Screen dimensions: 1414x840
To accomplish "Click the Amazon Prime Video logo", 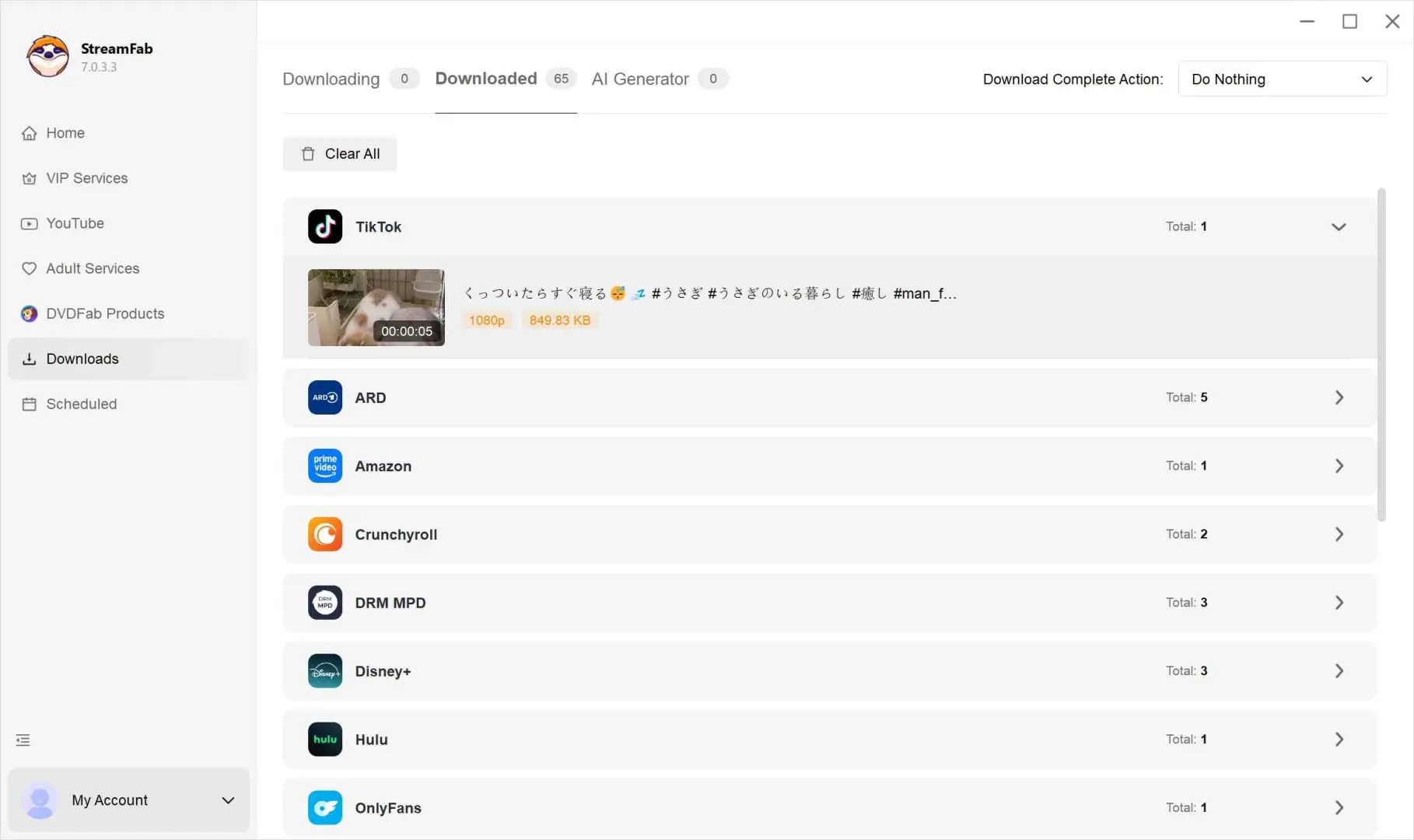I will click(325, 466).
